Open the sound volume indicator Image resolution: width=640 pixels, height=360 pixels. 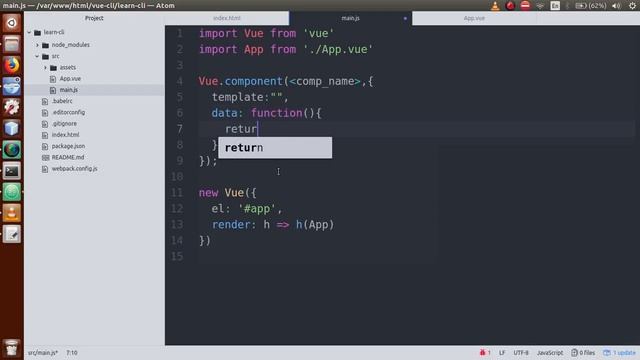pyautogui.click(x=616, y=6)
